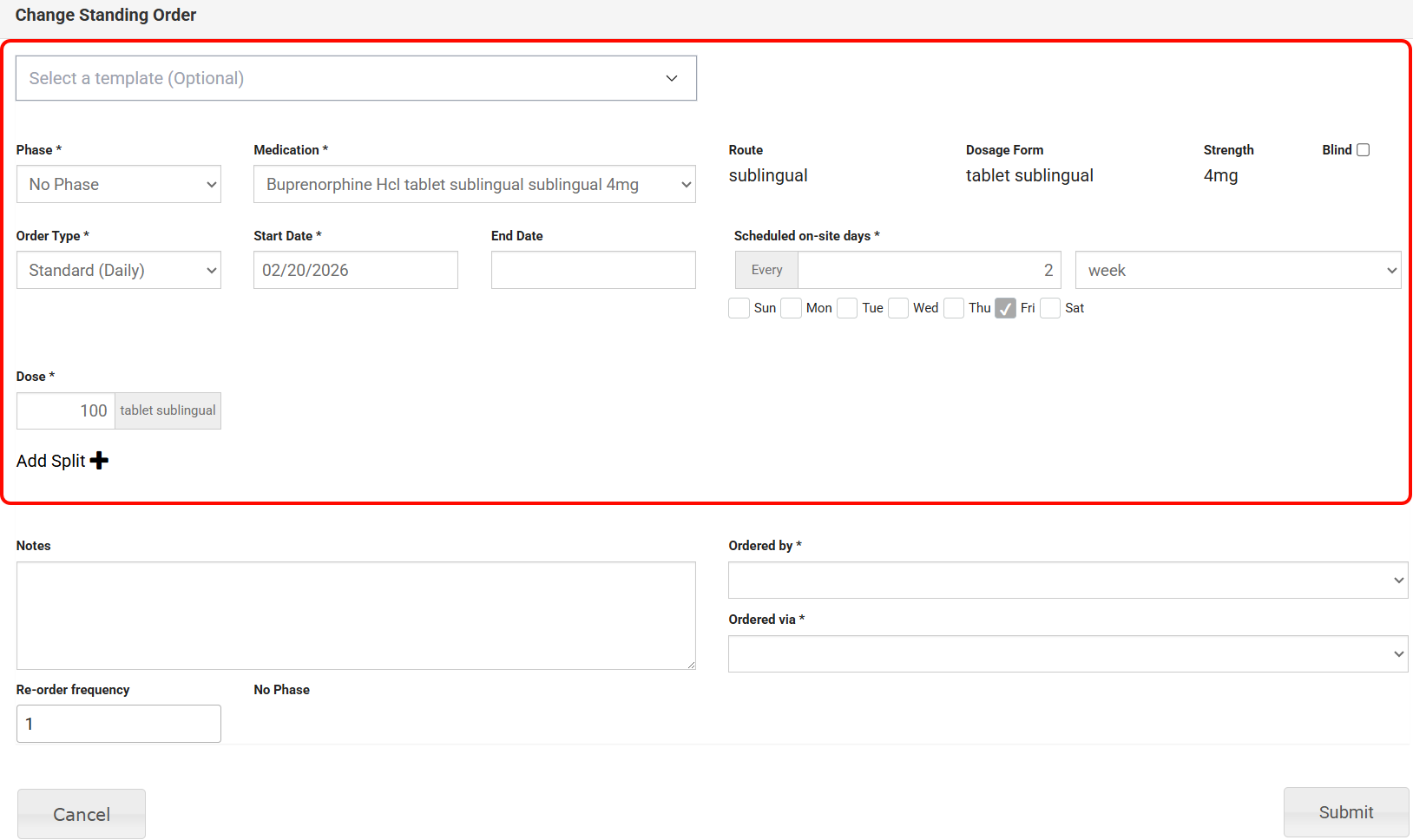
Task: Click the Dose amount input field
Action: coord(66,411)
